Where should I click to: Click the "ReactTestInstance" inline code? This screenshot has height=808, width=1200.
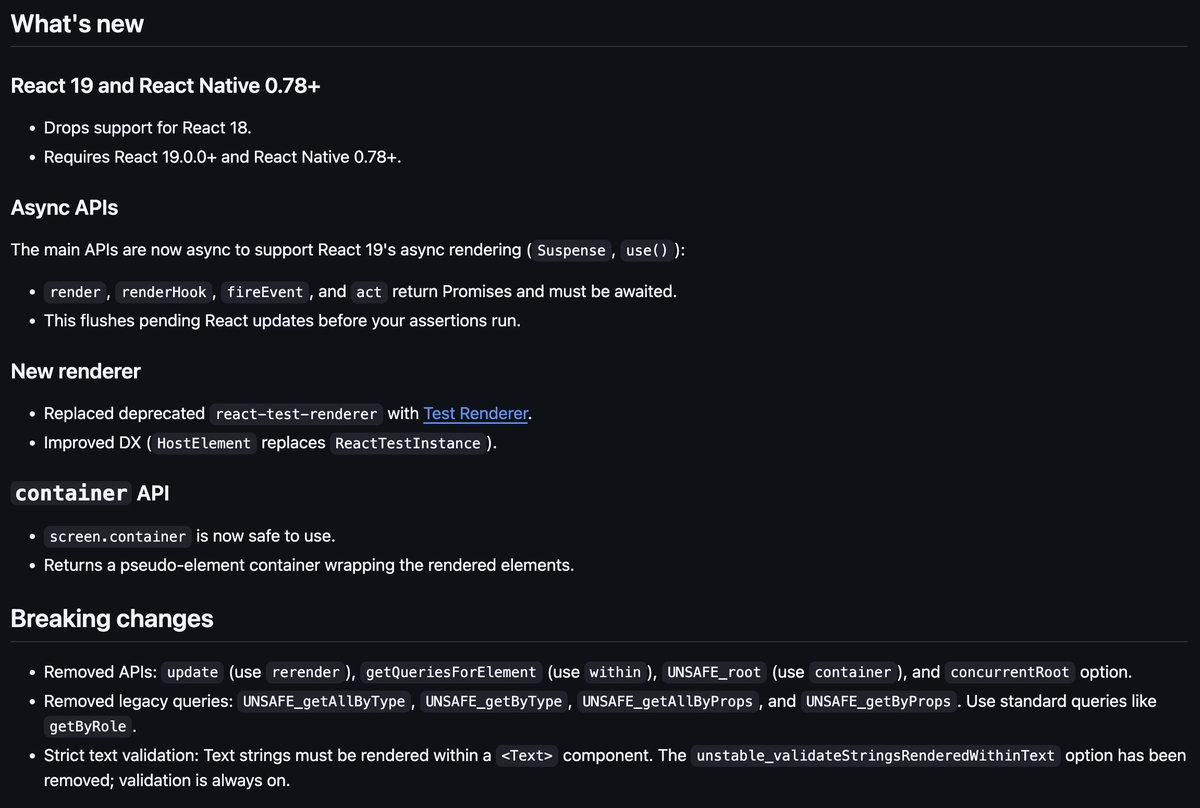408,443
